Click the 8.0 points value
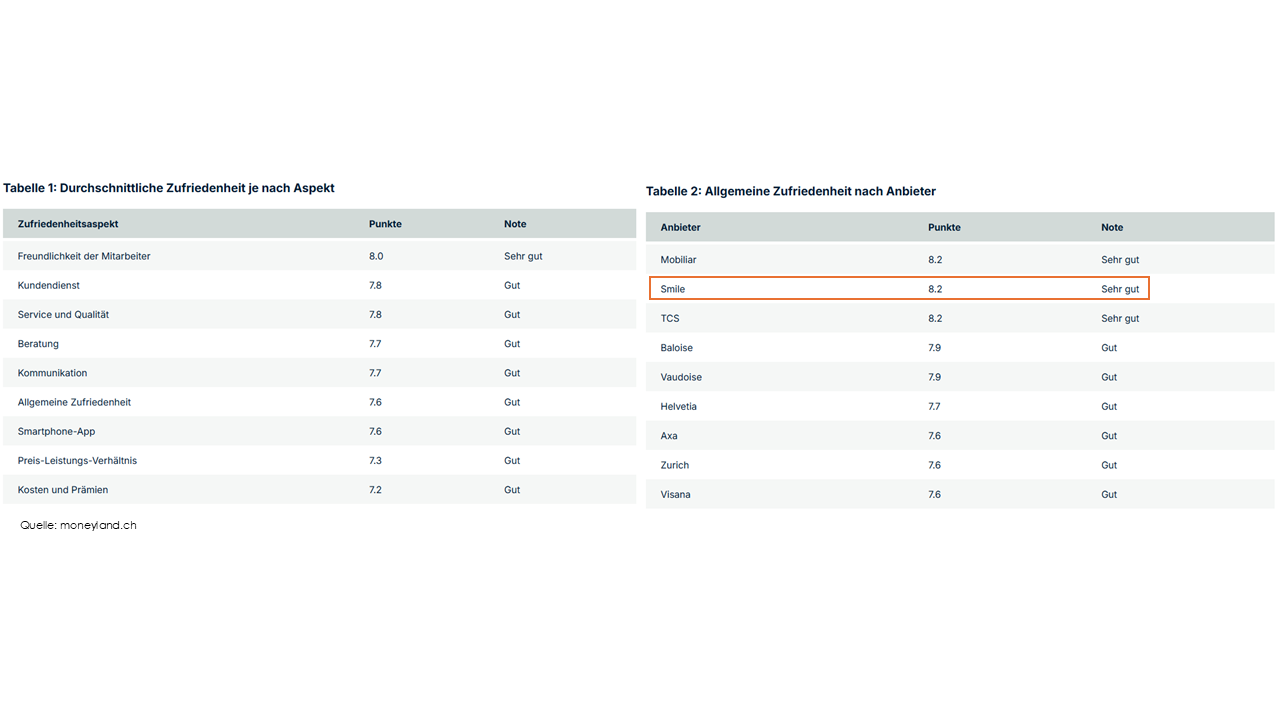This screenshot has width=1280, height=720. pyautogui.click(x=376, y=256)
